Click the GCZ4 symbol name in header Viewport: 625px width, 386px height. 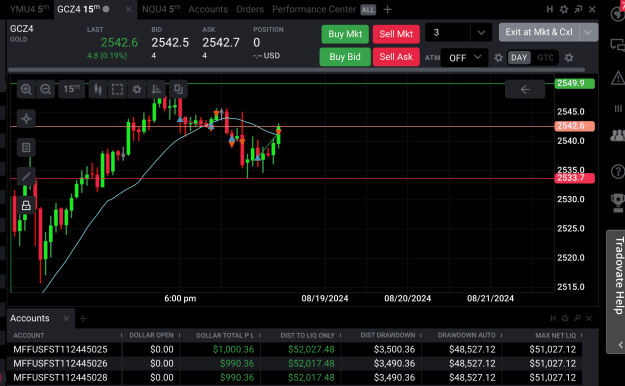[x=22, y=29]
